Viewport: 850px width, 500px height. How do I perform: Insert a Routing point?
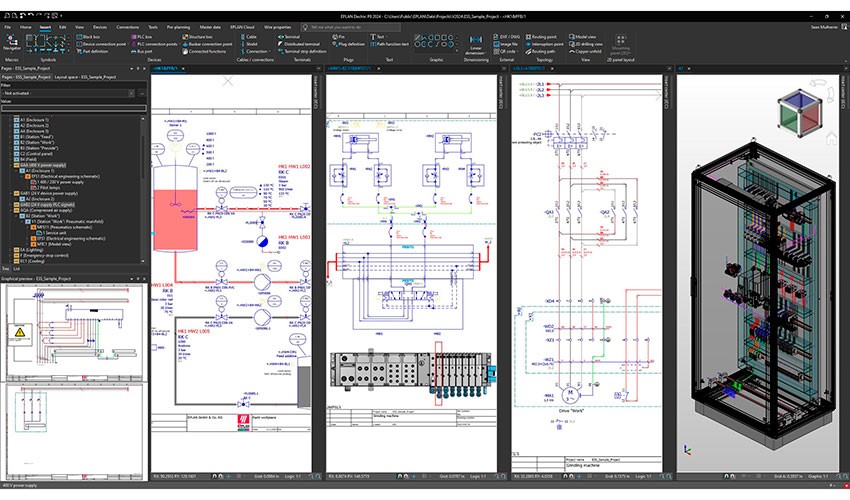point(541,37)
